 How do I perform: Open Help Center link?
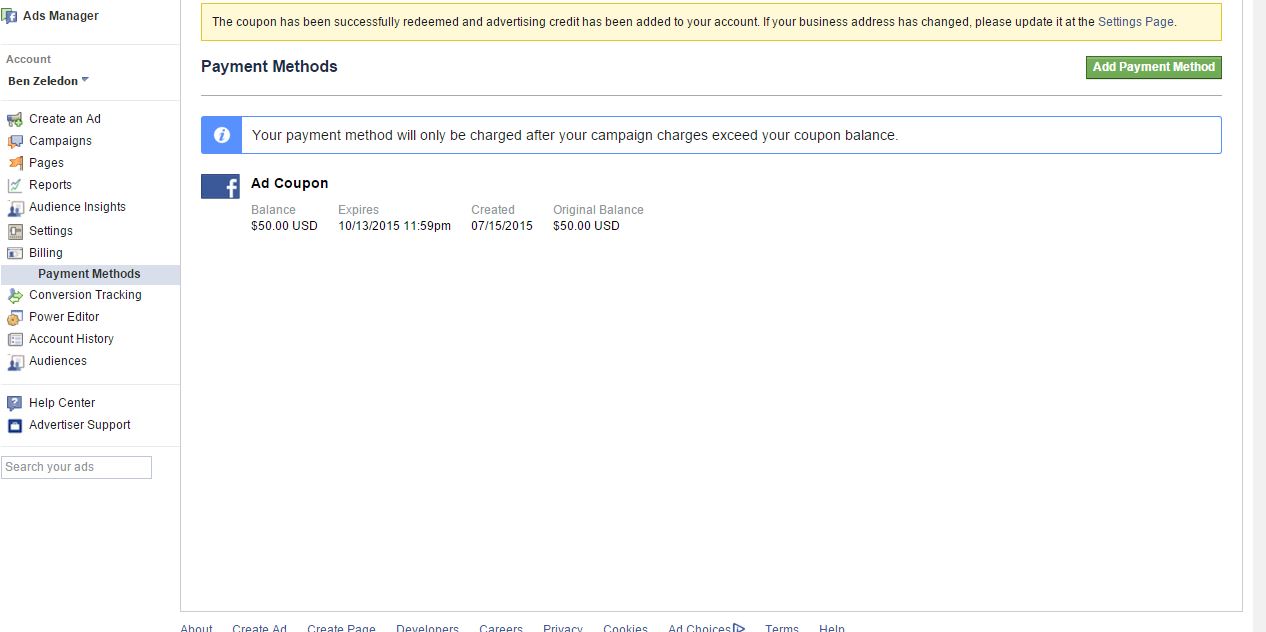(62, 403)
